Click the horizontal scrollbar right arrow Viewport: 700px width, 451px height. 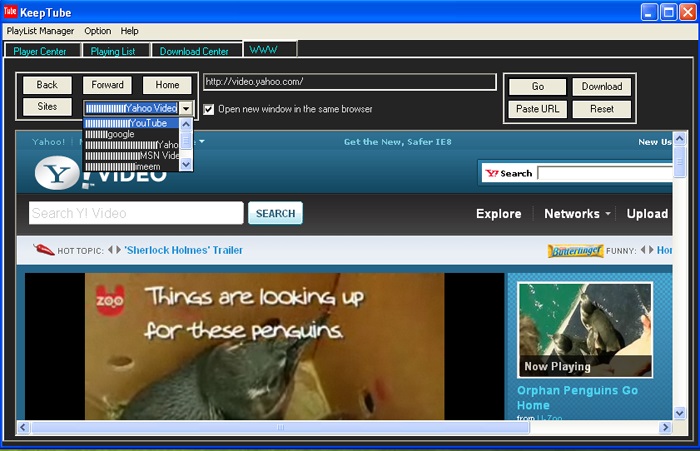pyautogui.click(x=665, y=427)
